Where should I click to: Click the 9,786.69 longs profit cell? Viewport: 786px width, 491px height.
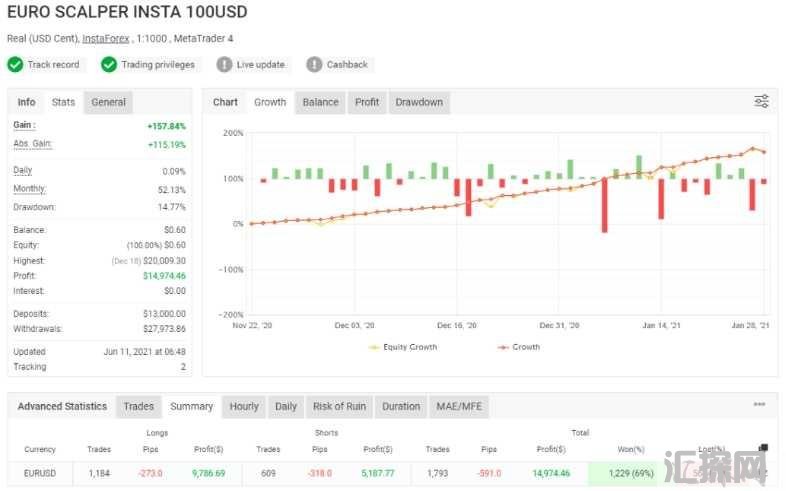point(209,473)
